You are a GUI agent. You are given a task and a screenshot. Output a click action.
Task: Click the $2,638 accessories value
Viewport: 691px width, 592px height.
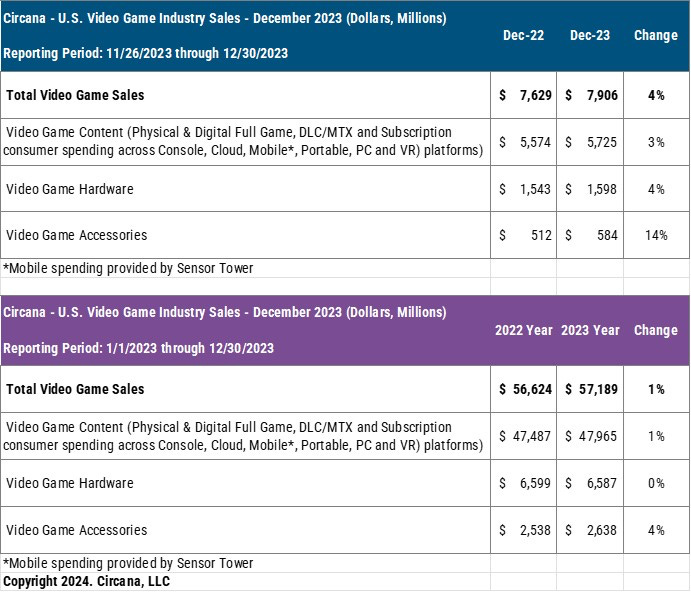(590, 530)
